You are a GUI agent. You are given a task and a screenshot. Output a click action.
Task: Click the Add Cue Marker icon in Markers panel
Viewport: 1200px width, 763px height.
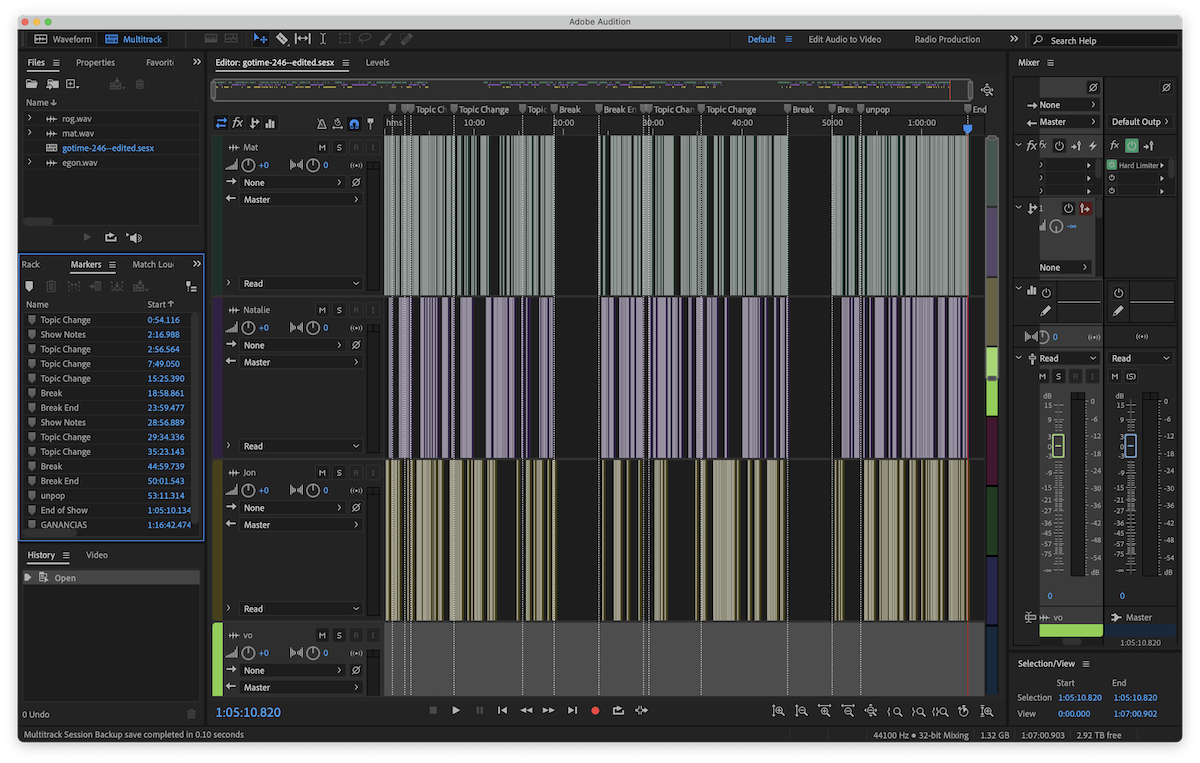pos(30,286)
